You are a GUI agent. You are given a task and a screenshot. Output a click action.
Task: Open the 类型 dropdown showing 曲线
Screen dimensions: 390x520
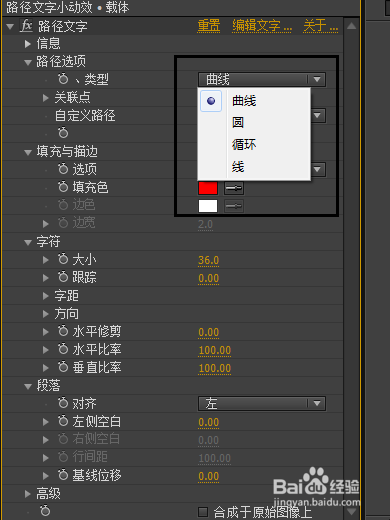point(262,80)
